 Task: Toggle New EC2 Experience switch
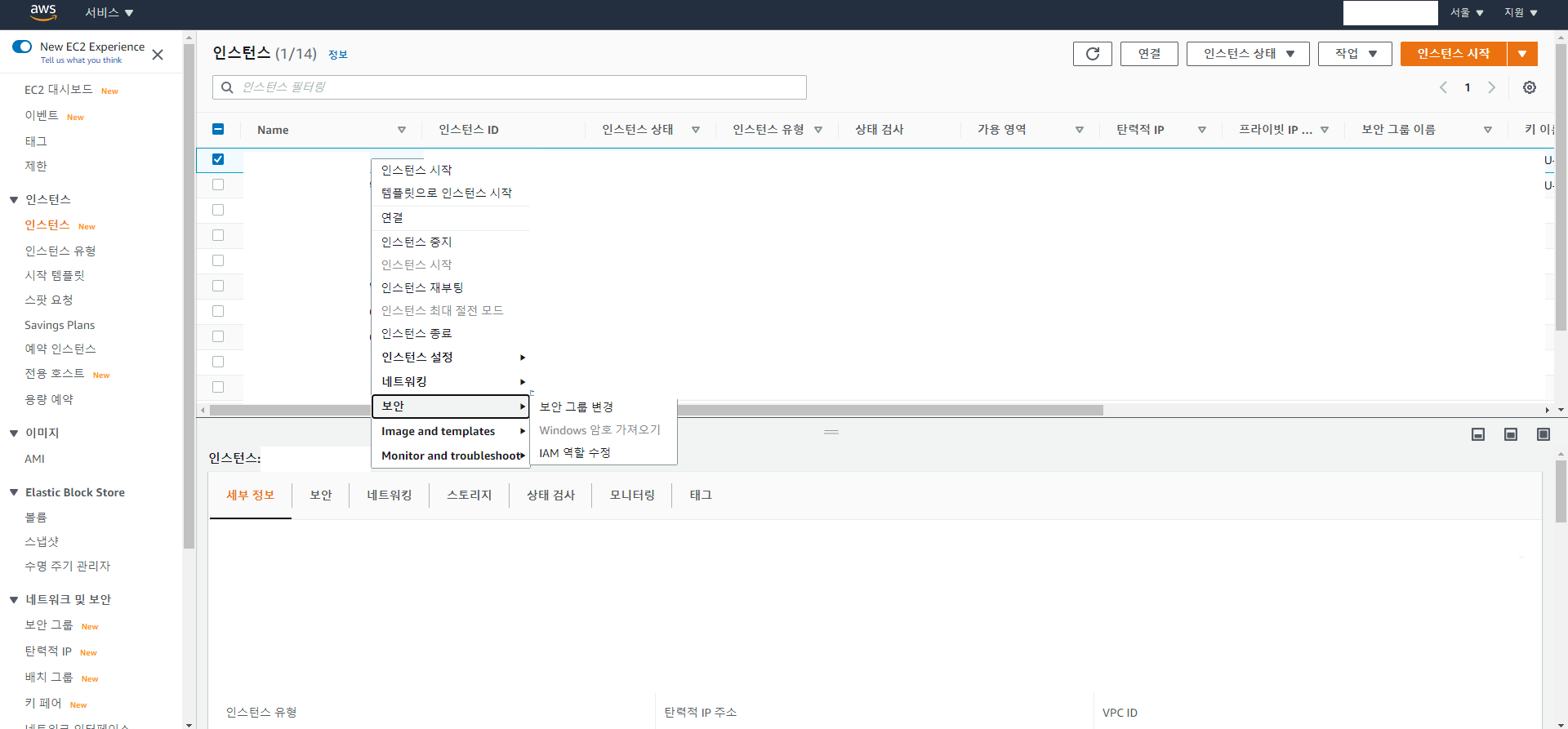click(x=22, y=47)
